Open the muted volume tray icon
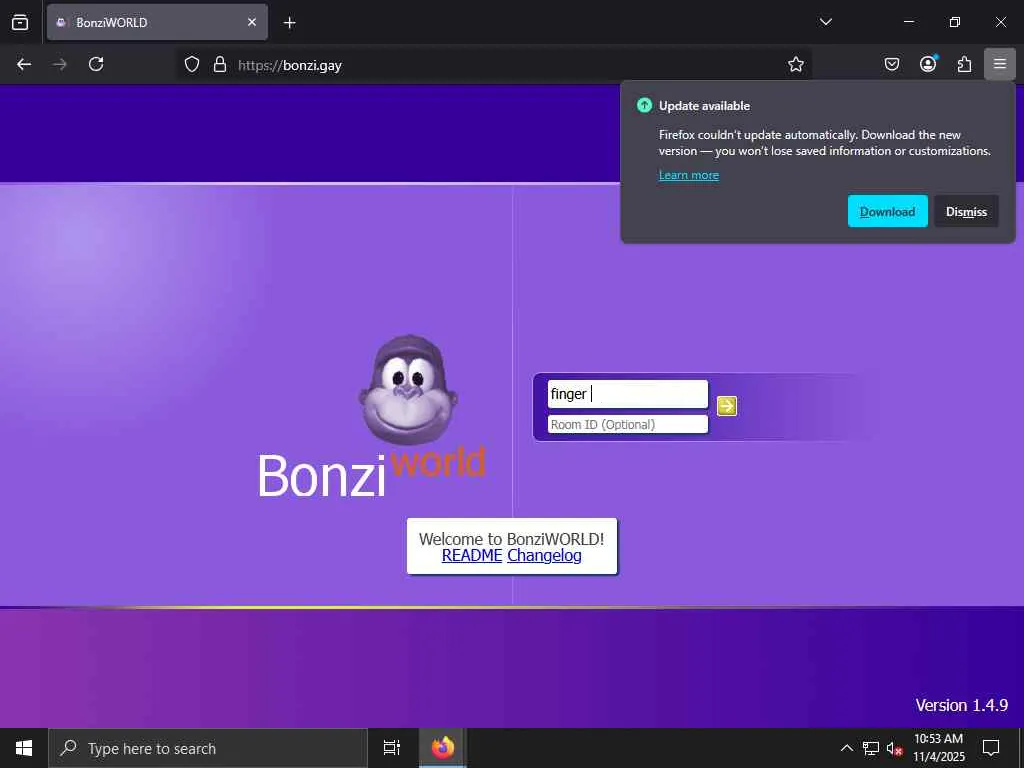 (894, 748)
